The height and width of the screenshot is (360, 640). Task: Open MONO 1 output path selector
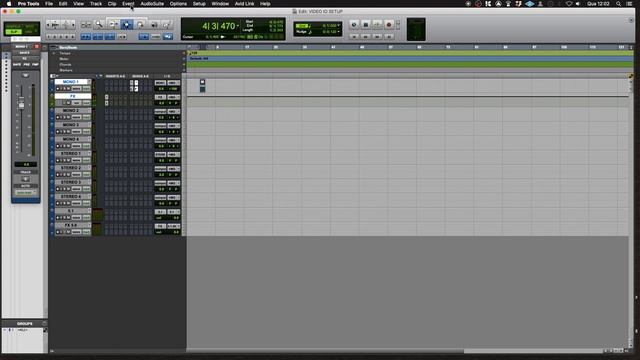pos(173,82)
